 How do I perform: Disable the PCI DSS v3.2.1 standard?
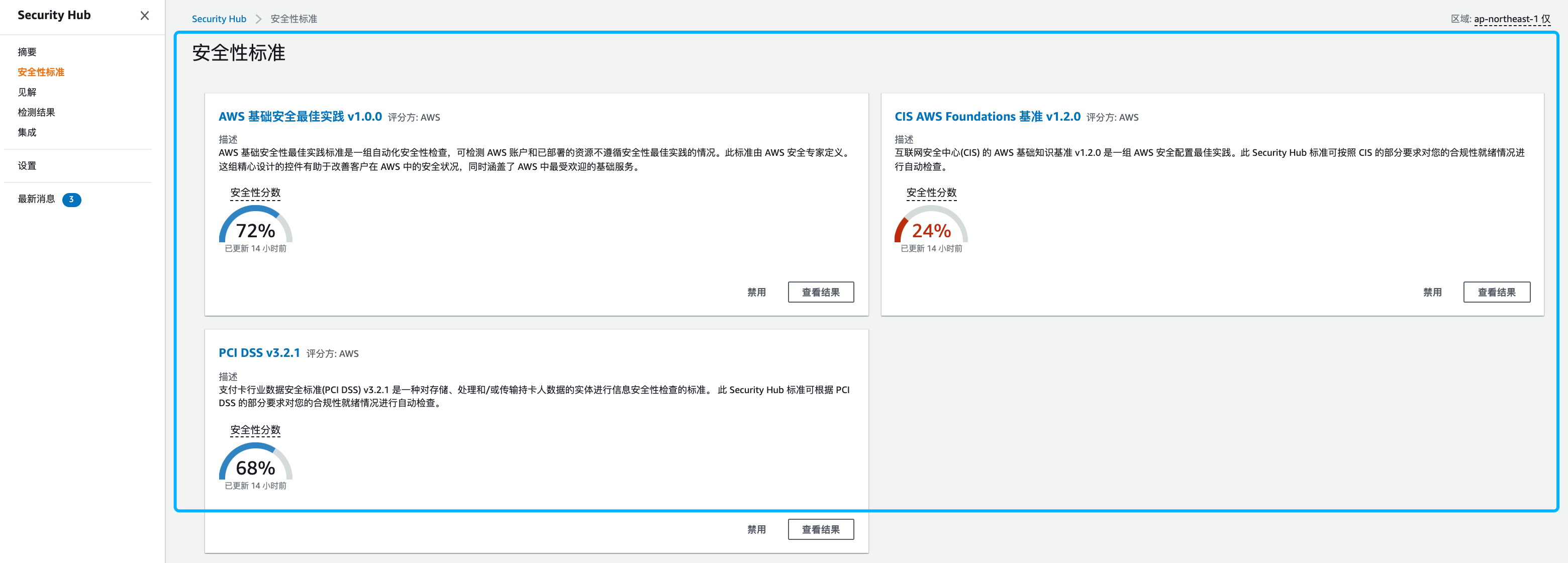756,529
